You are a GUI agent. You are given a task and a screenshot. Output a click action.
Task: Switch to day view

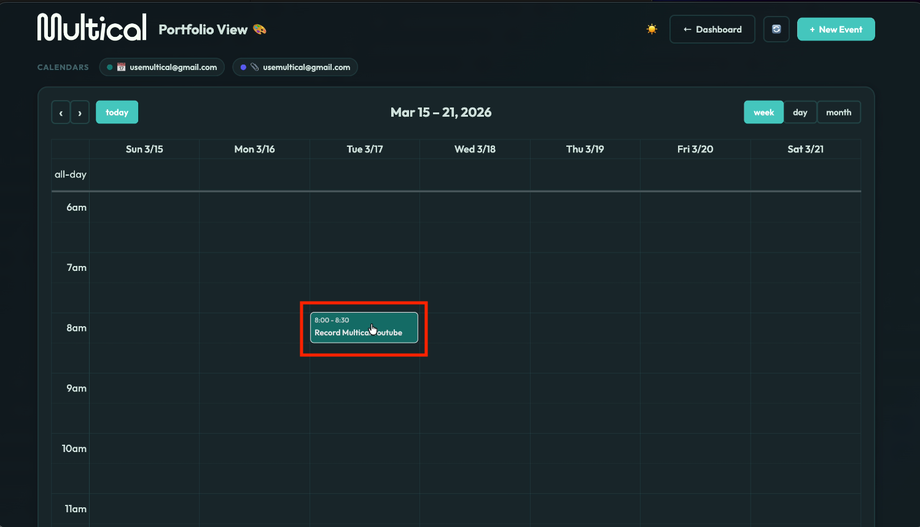[800, 112]
